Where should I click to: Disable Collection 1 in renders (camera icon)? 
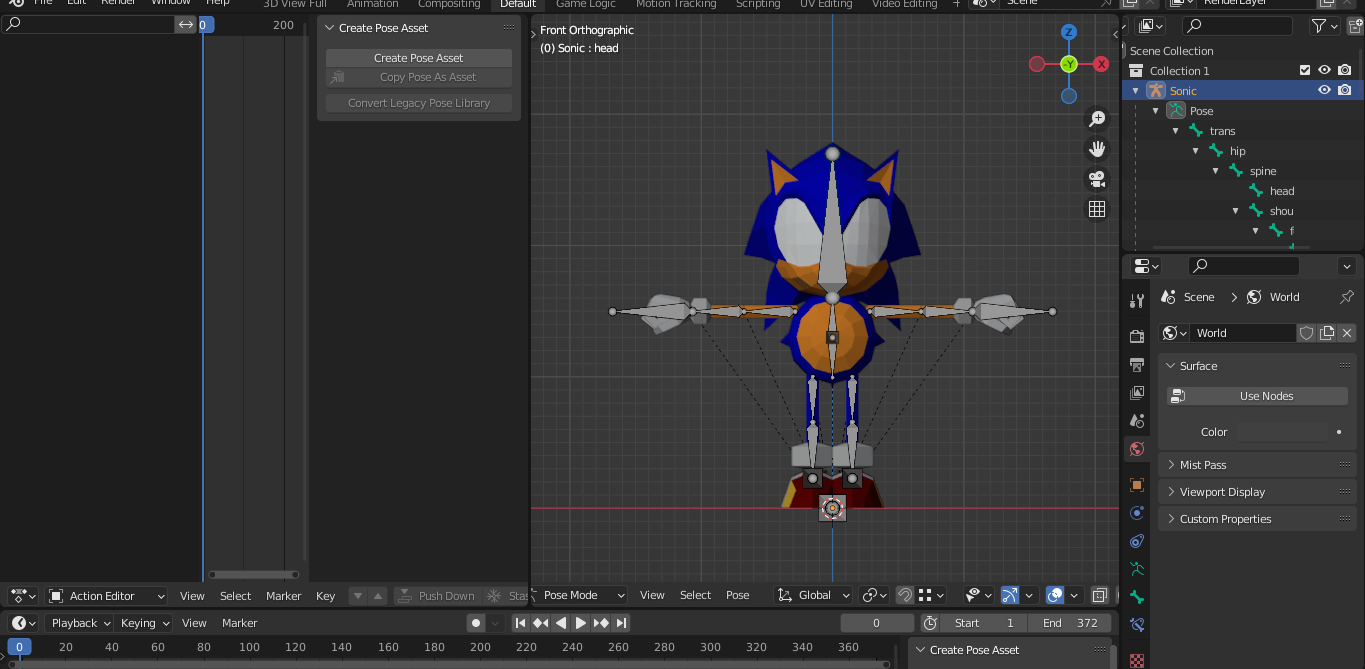pyautogui.click(x=1344, y=70)
